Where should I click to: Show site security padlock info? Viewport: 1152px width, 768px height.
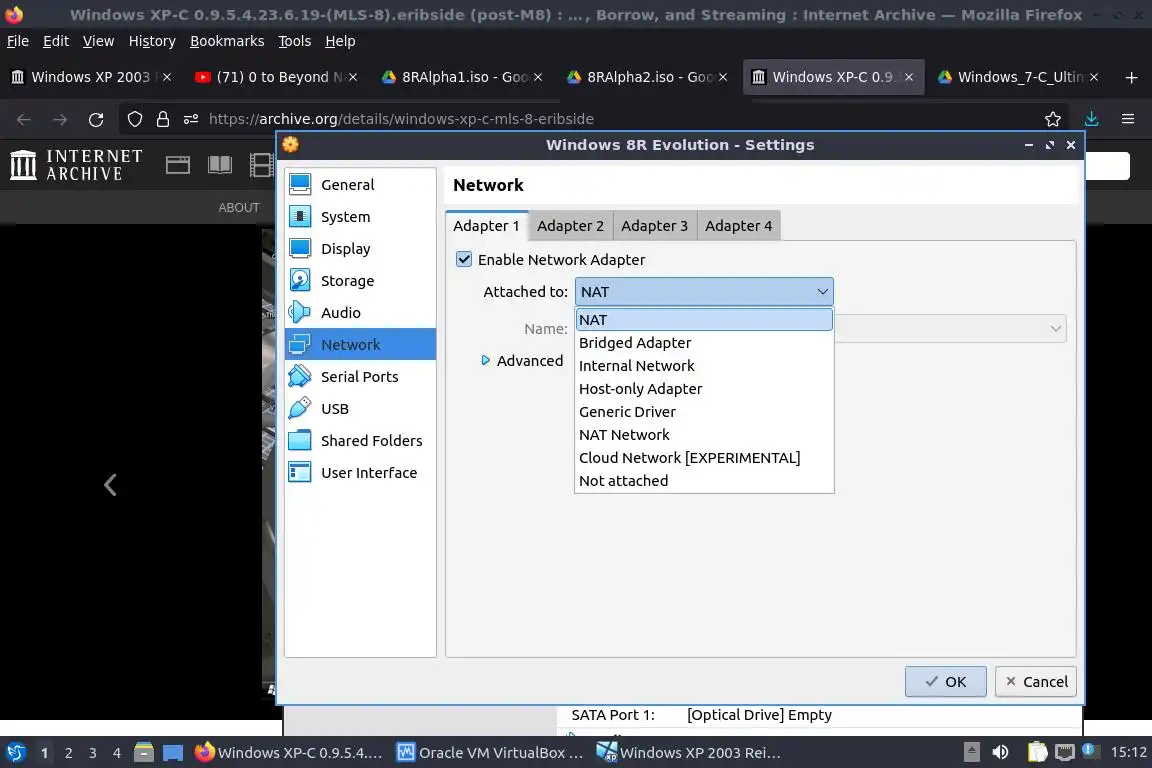162,119
